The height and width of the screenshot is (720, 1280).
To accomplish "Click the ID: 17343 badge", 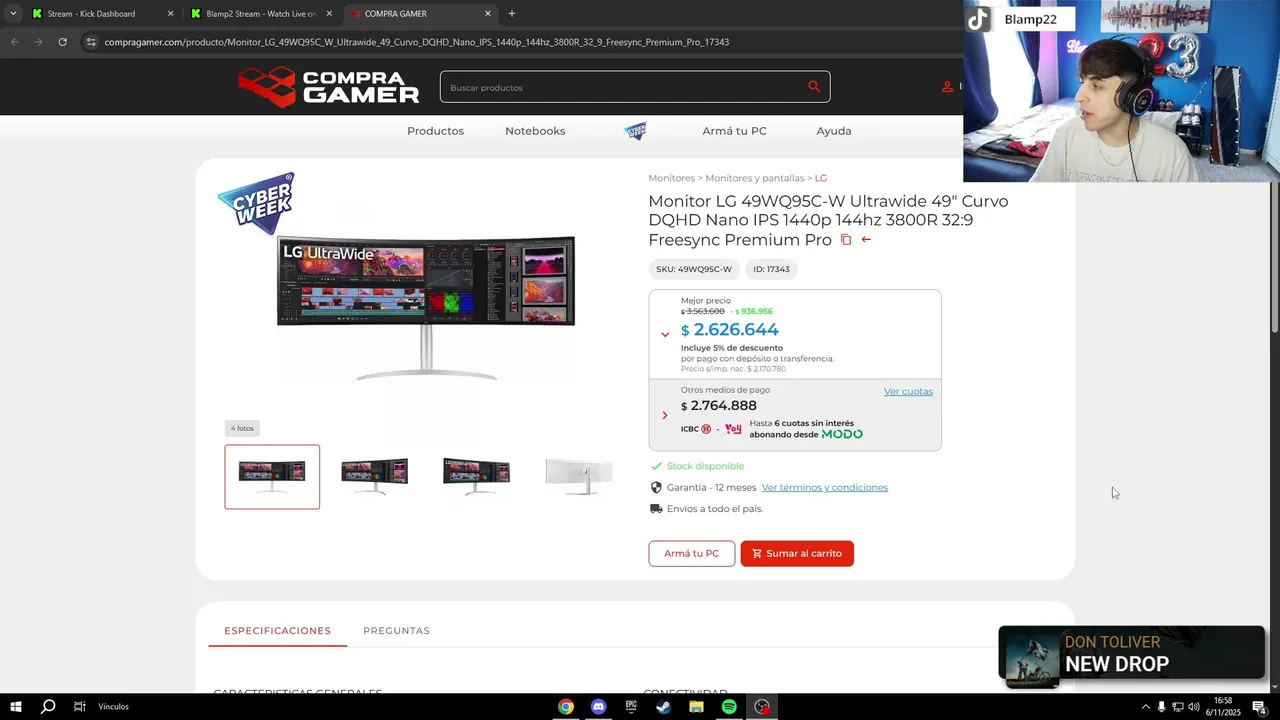I will point(771,269).
